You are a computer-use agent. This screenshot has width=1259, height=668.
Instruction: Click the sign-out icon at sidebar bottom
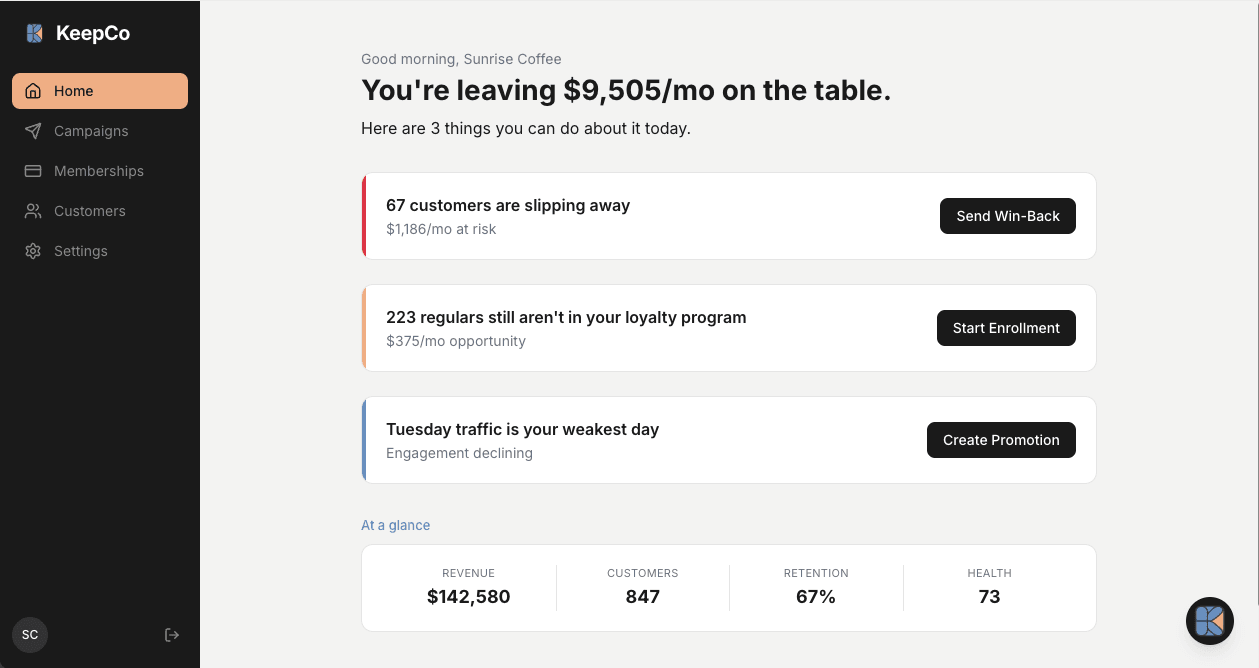(172, 635)
